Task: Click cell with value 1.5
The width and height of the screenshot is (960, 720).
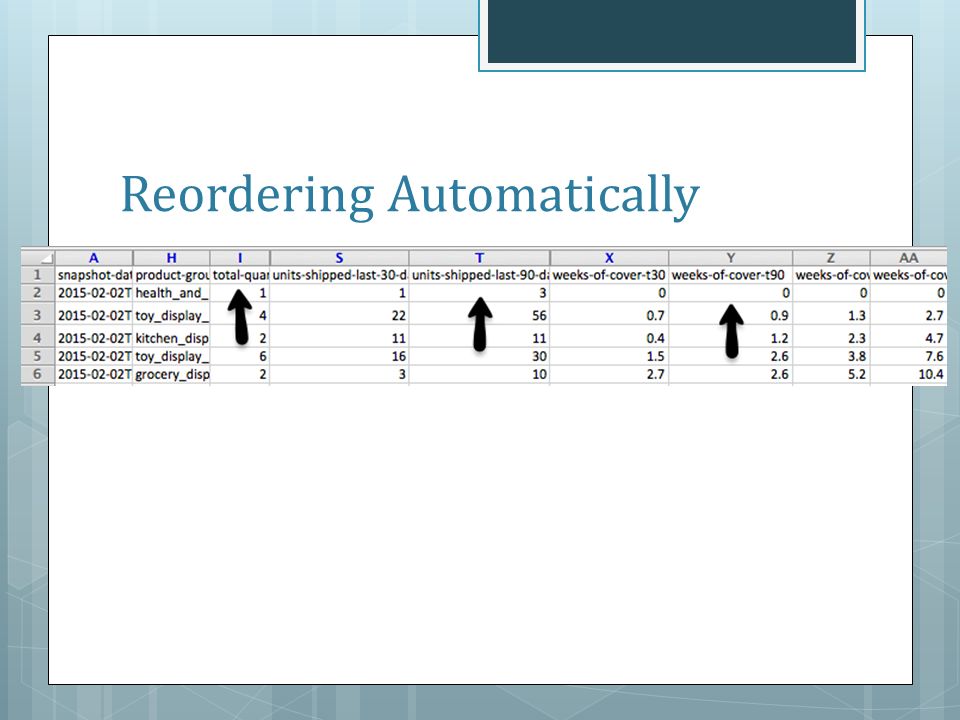Action: [x=609, y=356]
